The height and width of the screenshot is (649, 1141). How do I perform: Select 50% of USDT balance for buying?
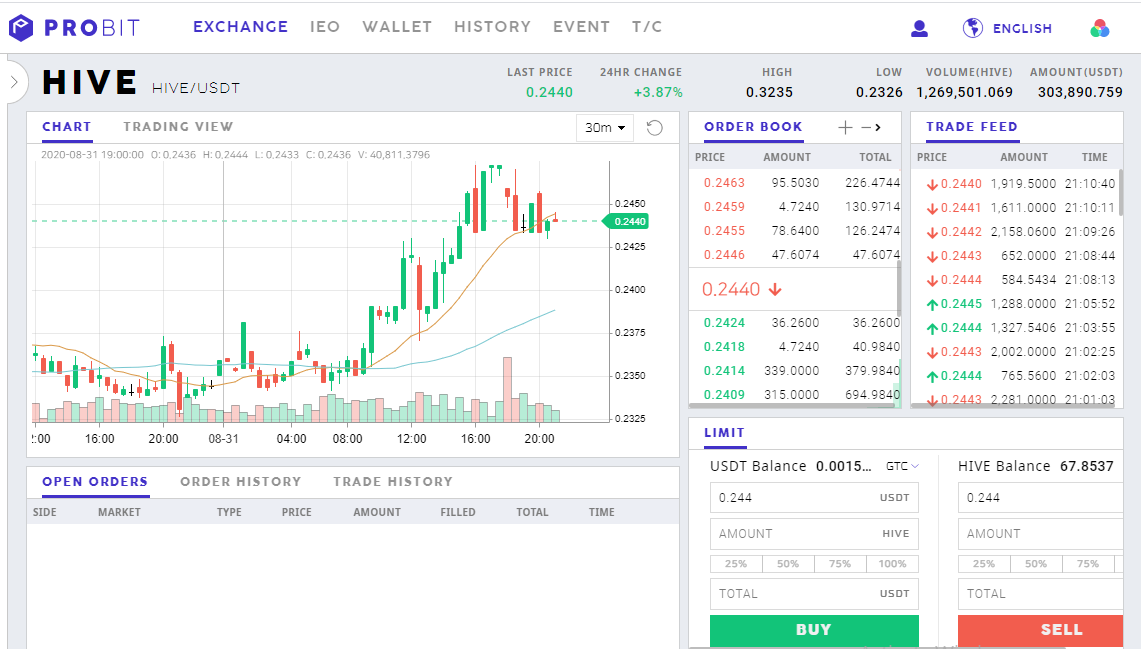click(x=788, y=564)
